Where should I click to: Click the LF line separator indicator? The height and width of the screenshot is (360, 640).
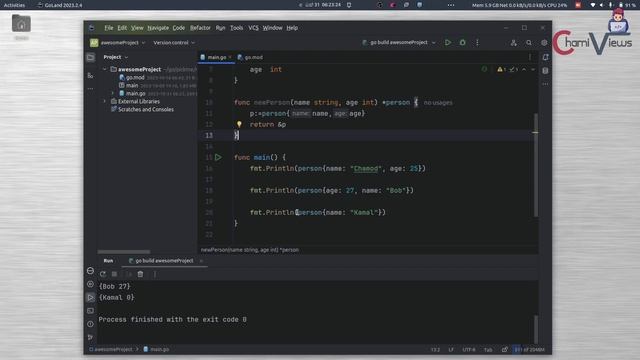coord(451,349)
